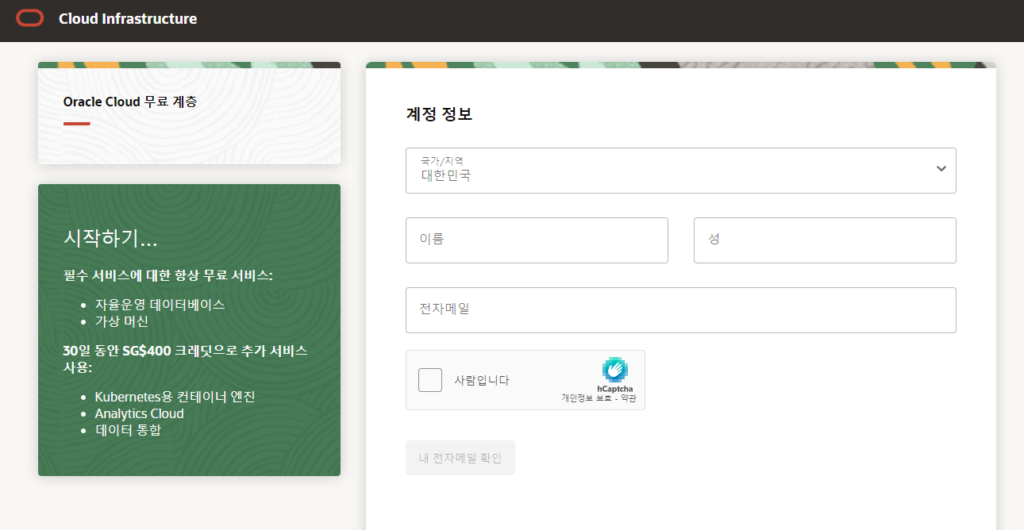Click the Kubernetes용 컨테이너 엔진 list item

point(175,397)
